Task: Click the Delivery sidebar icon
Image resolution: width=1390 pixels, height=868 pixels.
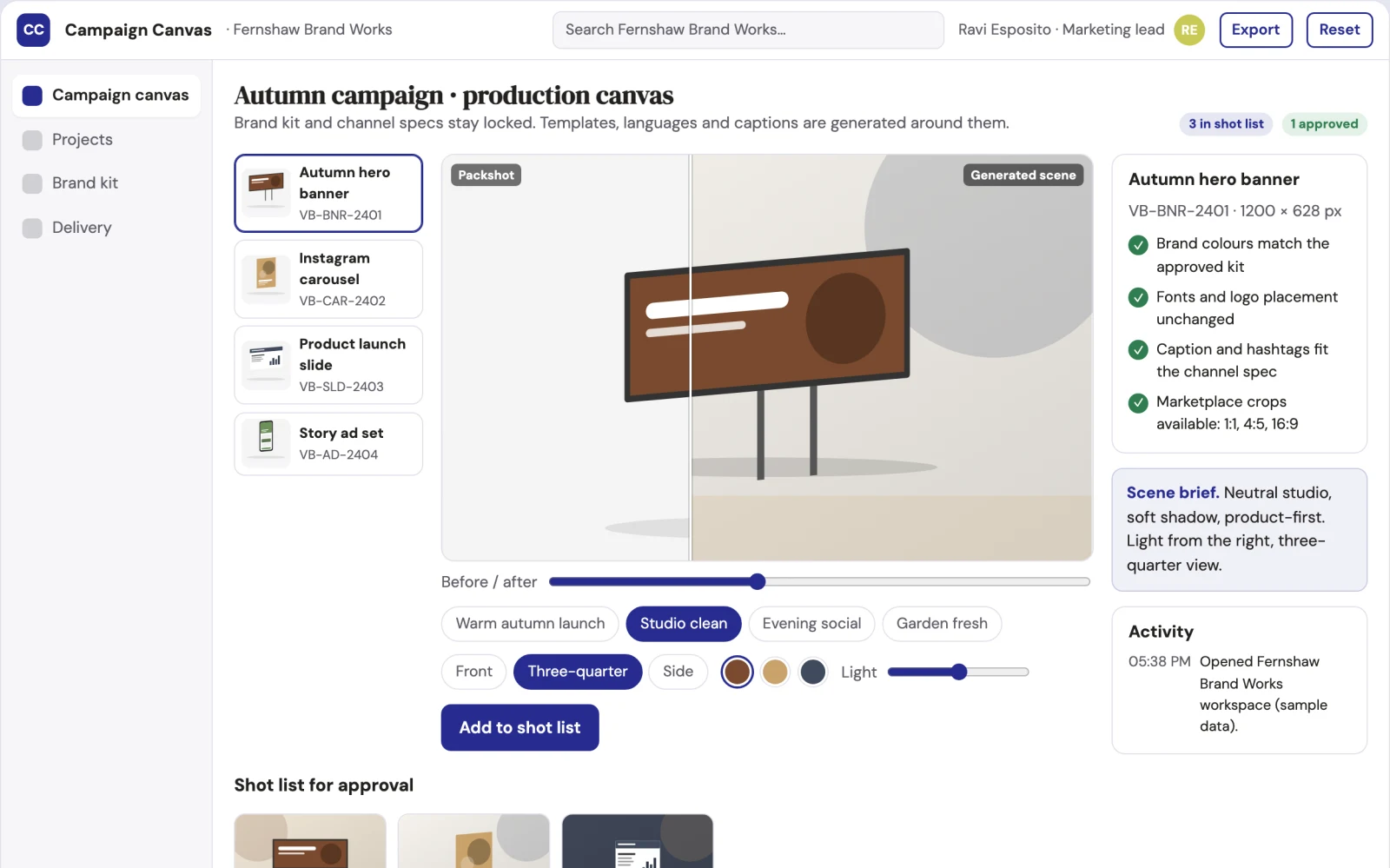Action: [32, 228]
